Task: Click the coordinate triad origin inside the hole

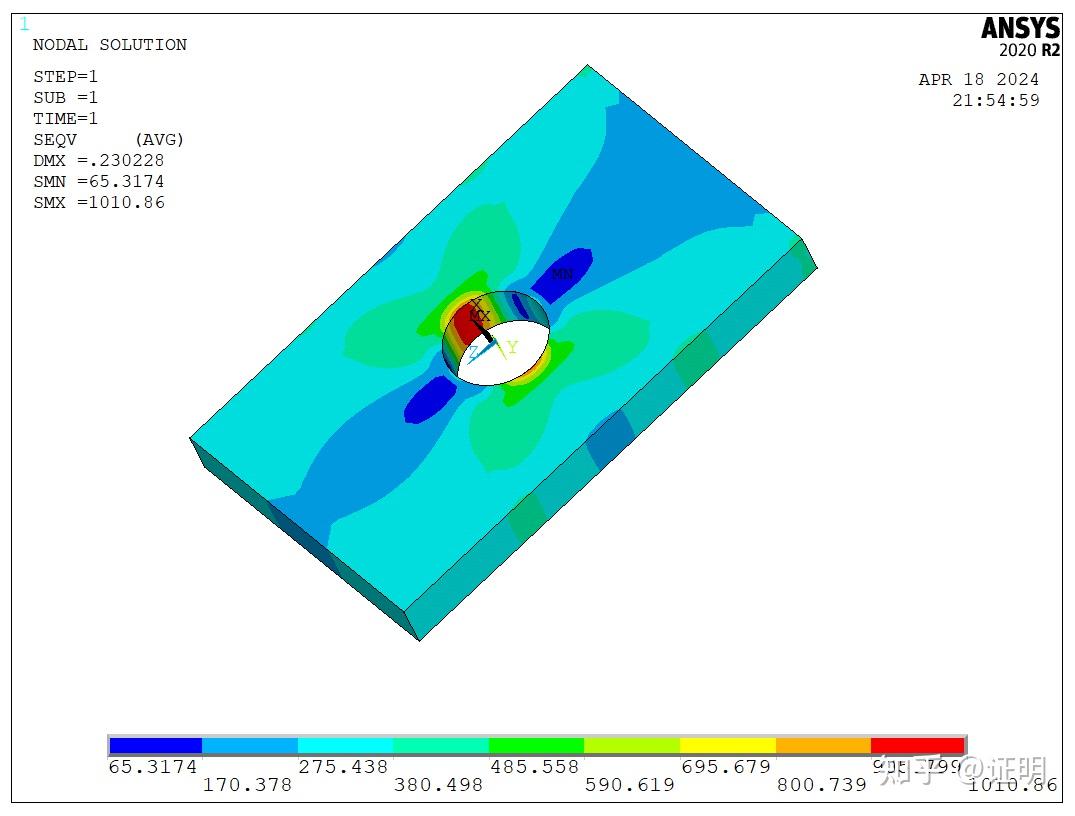Action: [x=492, y=338]
